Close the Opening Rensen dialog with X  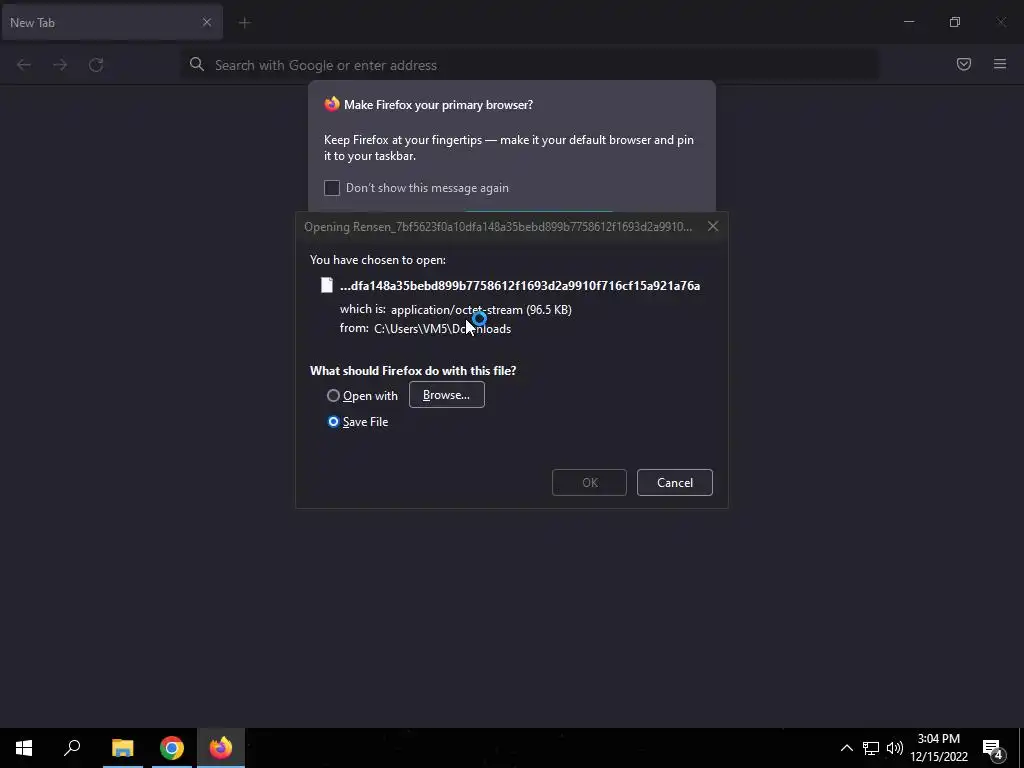[x=712, y=226]
